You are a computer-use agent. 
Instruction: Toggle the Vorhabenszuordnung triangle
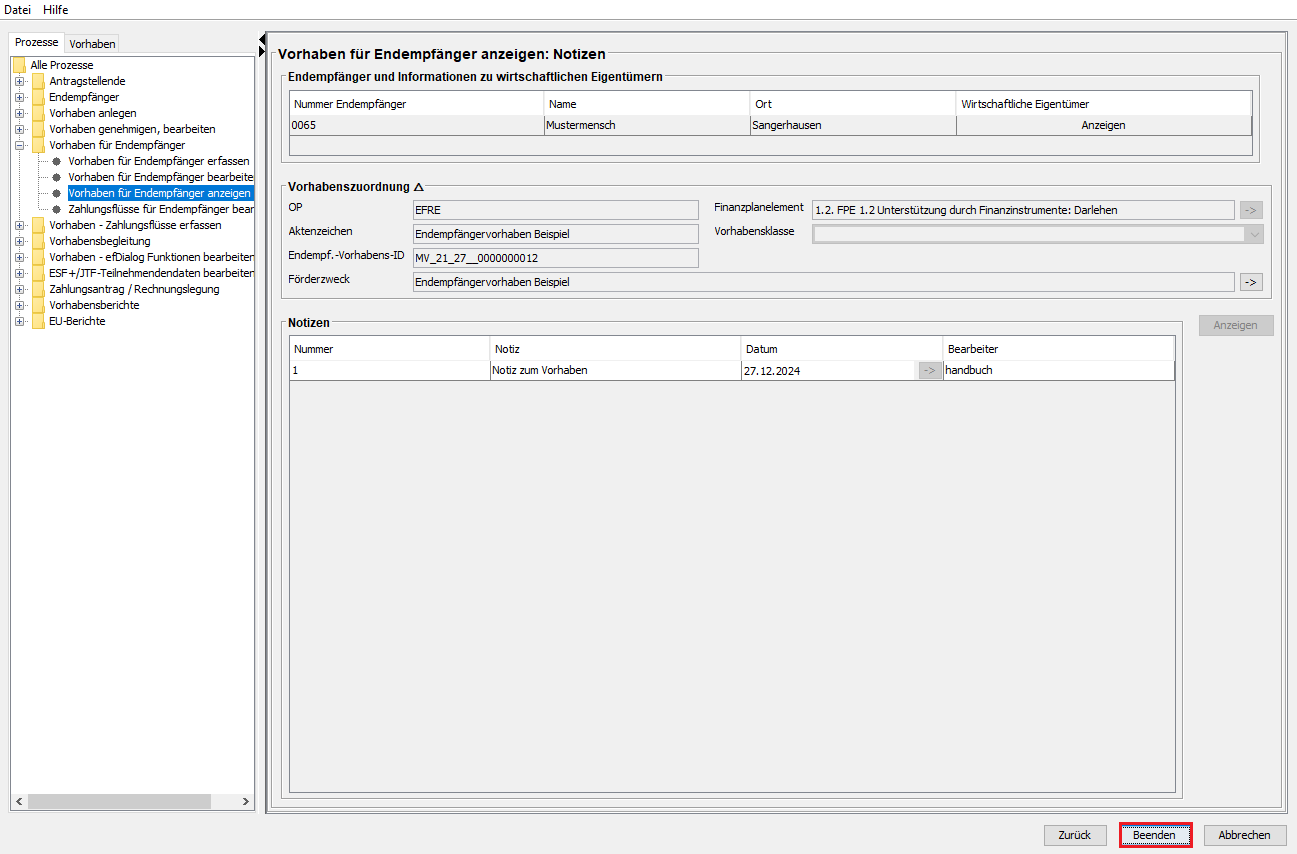tap(419, 187)
